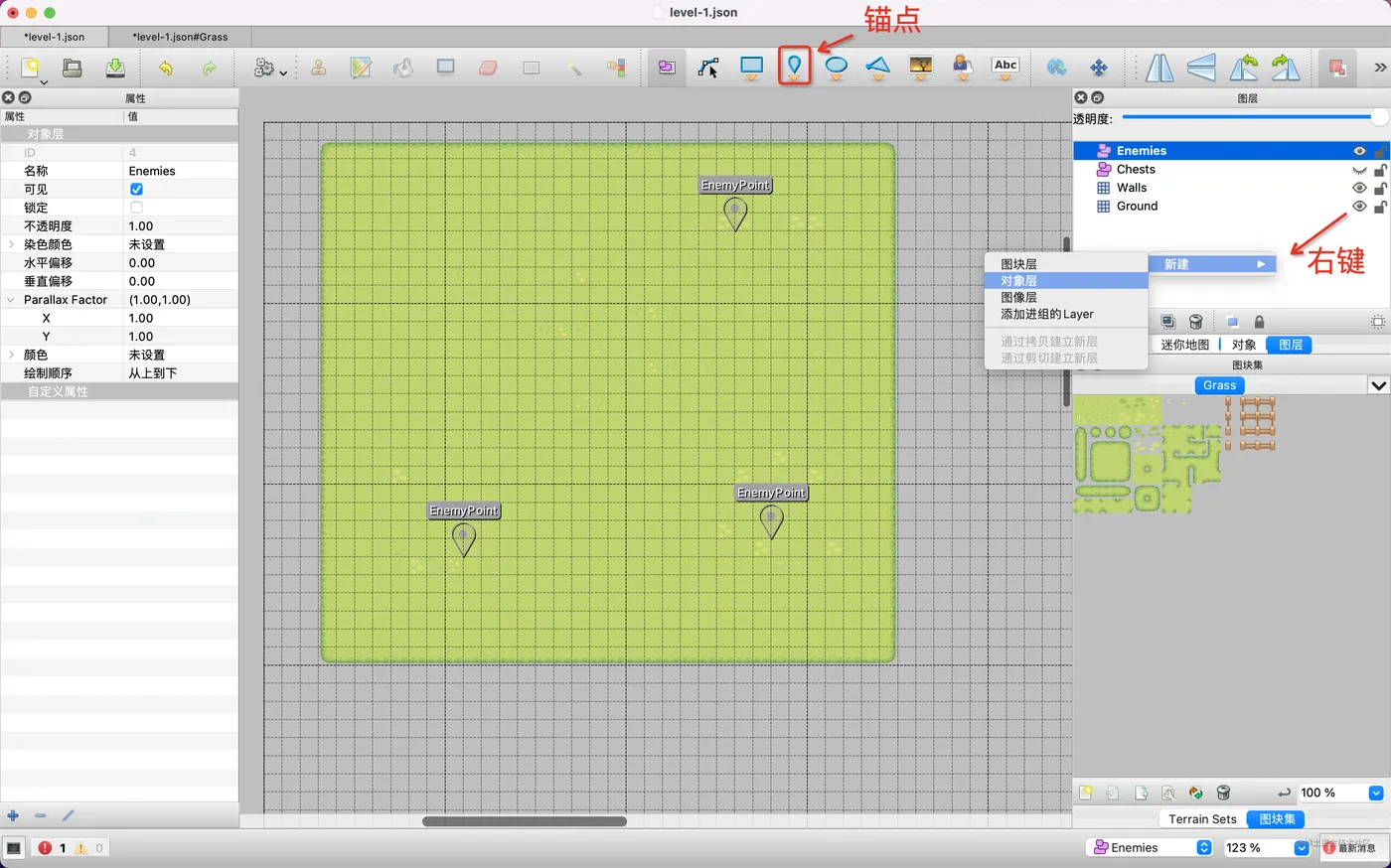Switch to the 对象 tab
The height and width of the screenshot is (868, 1391).
coord(1244,345)
